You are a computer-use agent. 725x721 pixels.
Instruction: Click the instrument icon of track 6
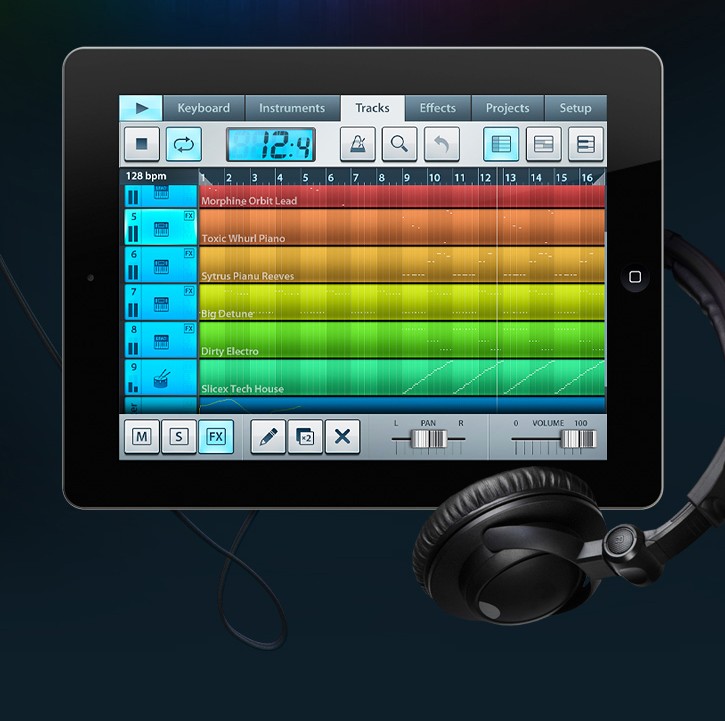pos(161,266)
